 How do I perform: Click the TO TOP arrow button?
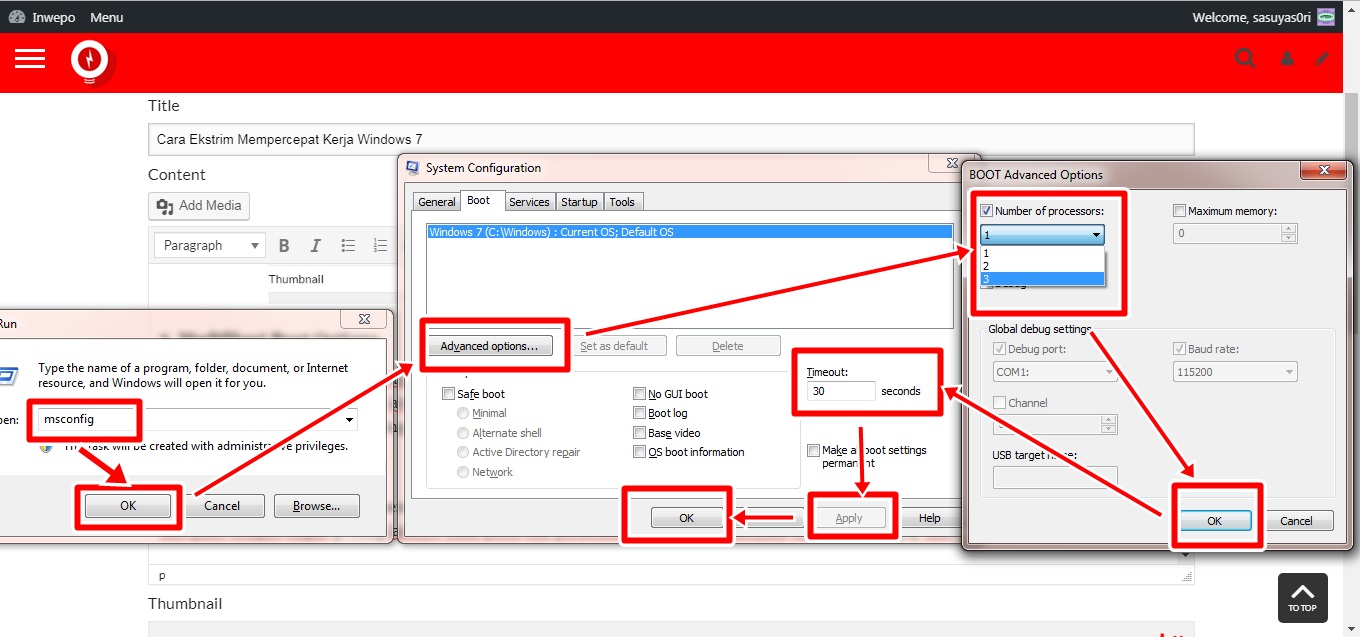pyautogui.click(x=1302, y=597)
